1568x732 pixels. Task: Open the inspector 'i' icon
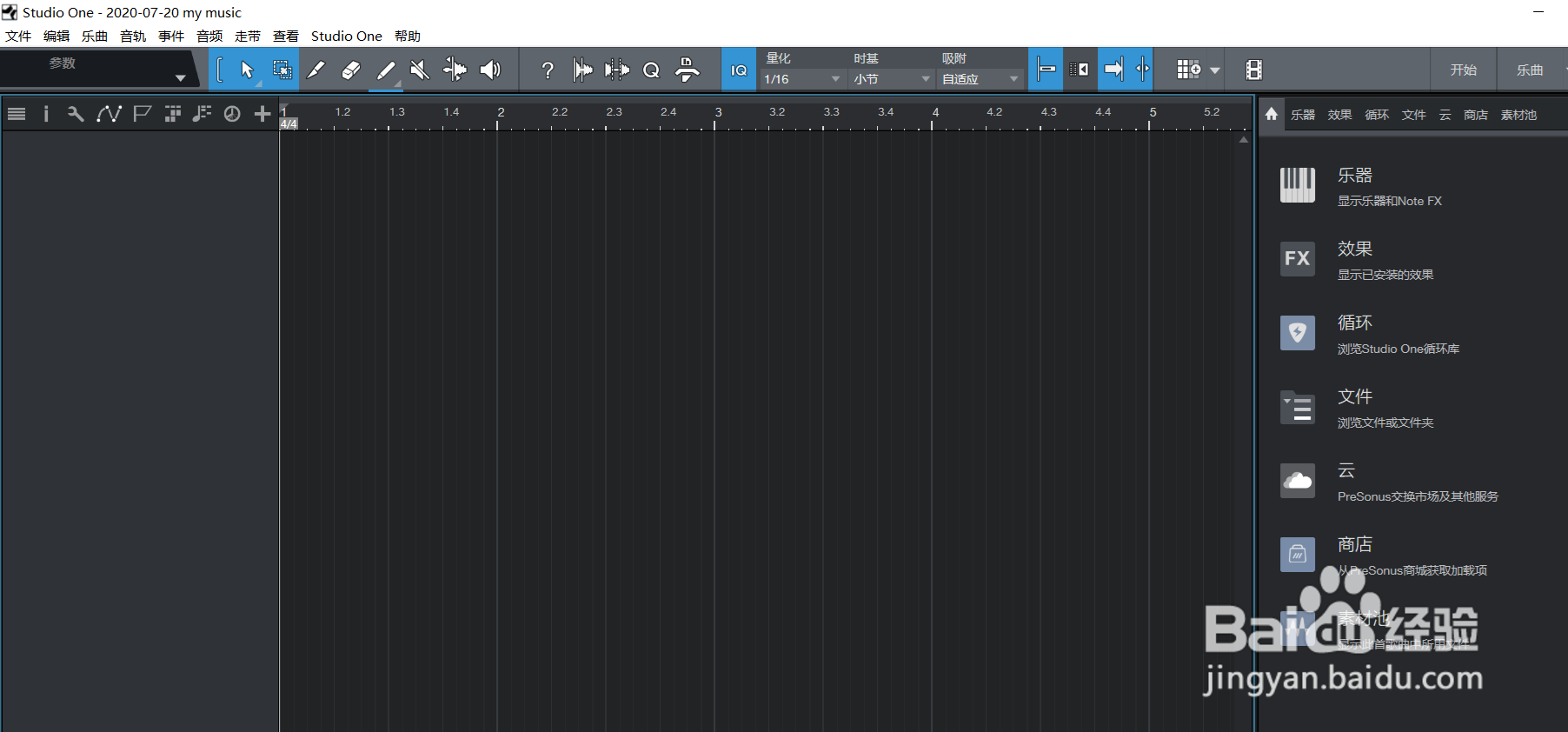coord(46,114)
